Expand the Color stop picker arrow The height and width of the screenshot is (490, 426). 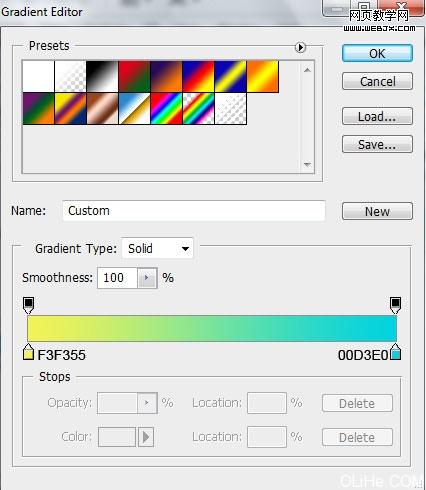[146, 437]
